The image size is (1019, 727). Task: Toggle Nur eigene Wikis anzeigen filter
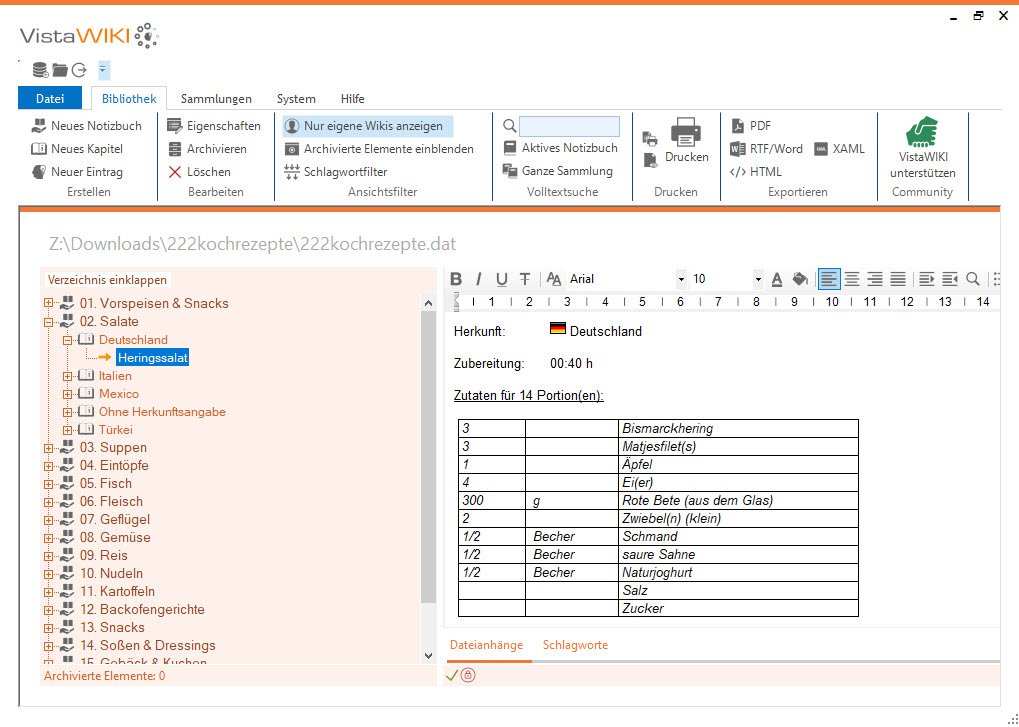[x=366, y=126]
